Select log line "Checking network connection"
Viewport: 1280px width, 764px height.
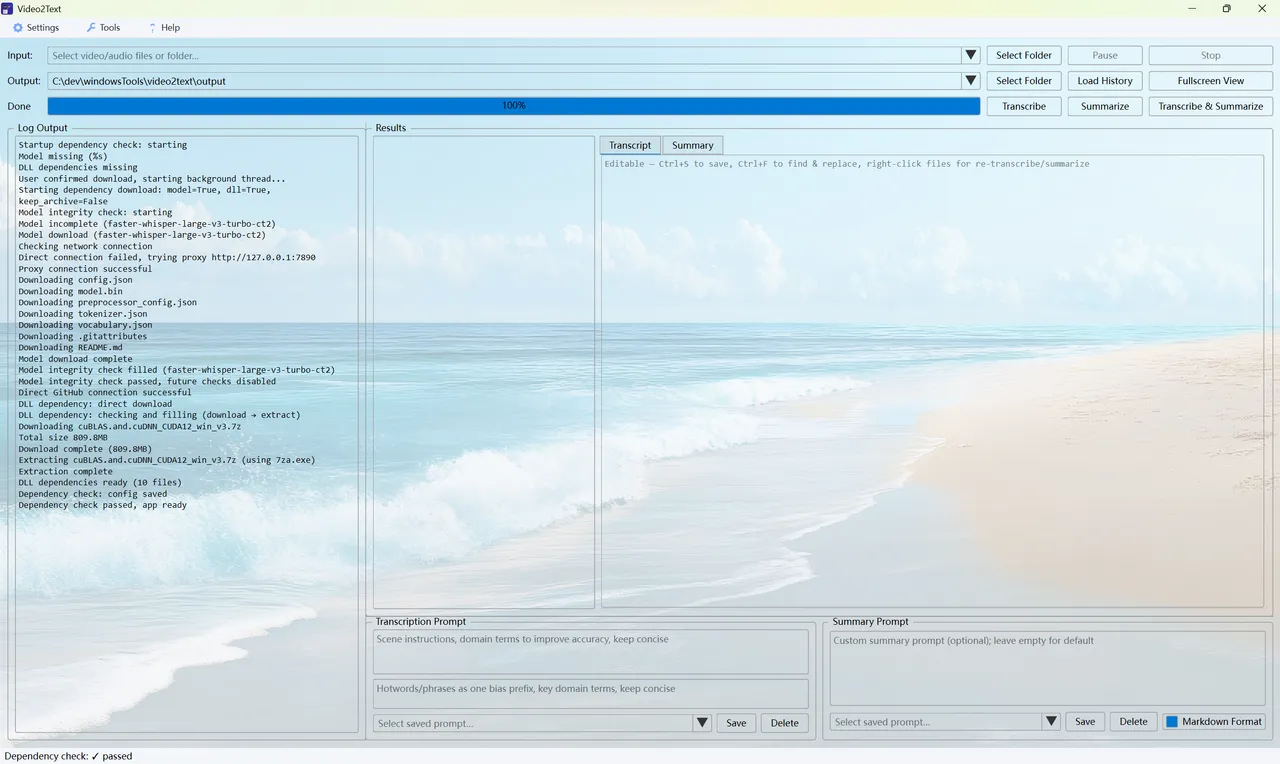[x=85, y=247]
